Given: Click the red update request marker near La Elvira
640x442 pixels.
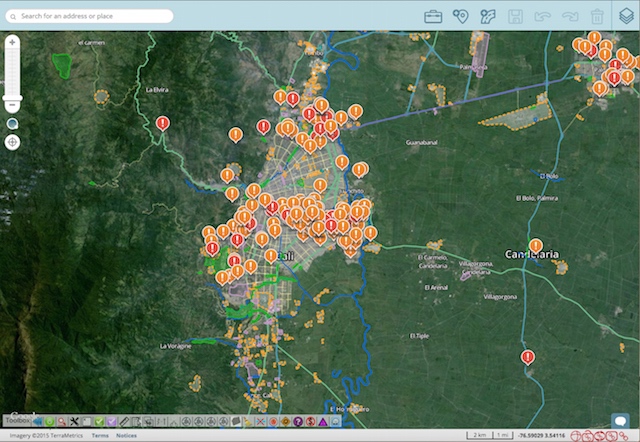Looking at the screenshot, I should (163, 123).
